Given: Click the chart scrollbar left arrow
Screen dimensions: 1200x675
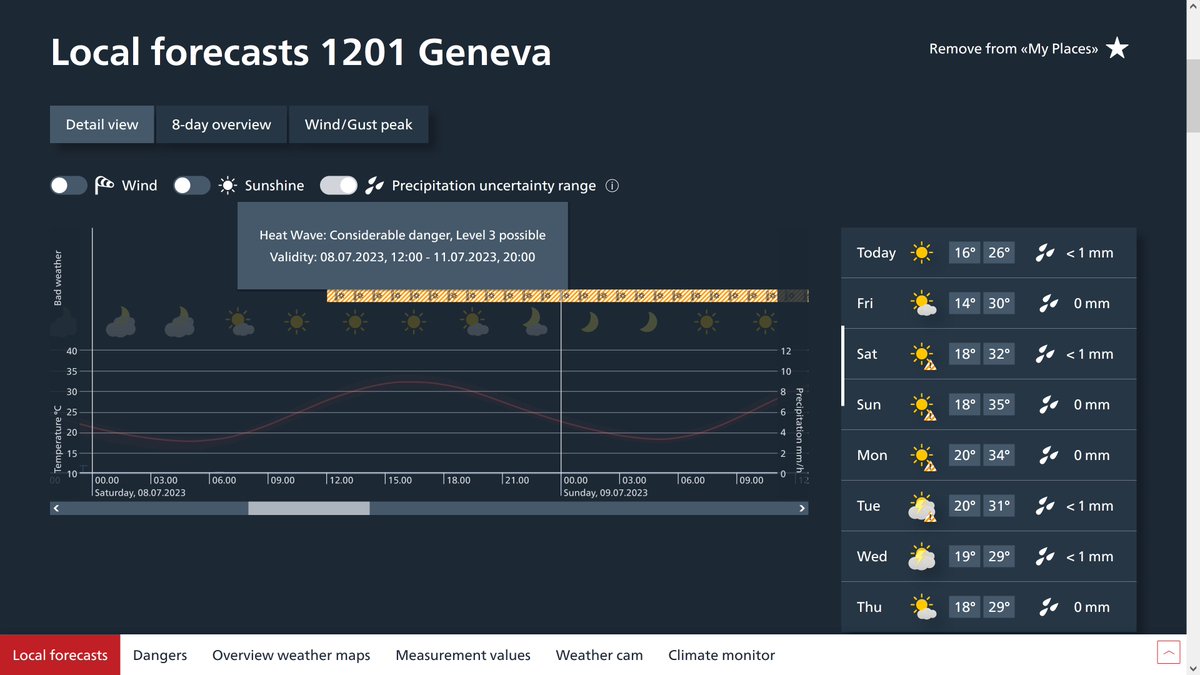Looking at the screenshot, I should [57, 508].
